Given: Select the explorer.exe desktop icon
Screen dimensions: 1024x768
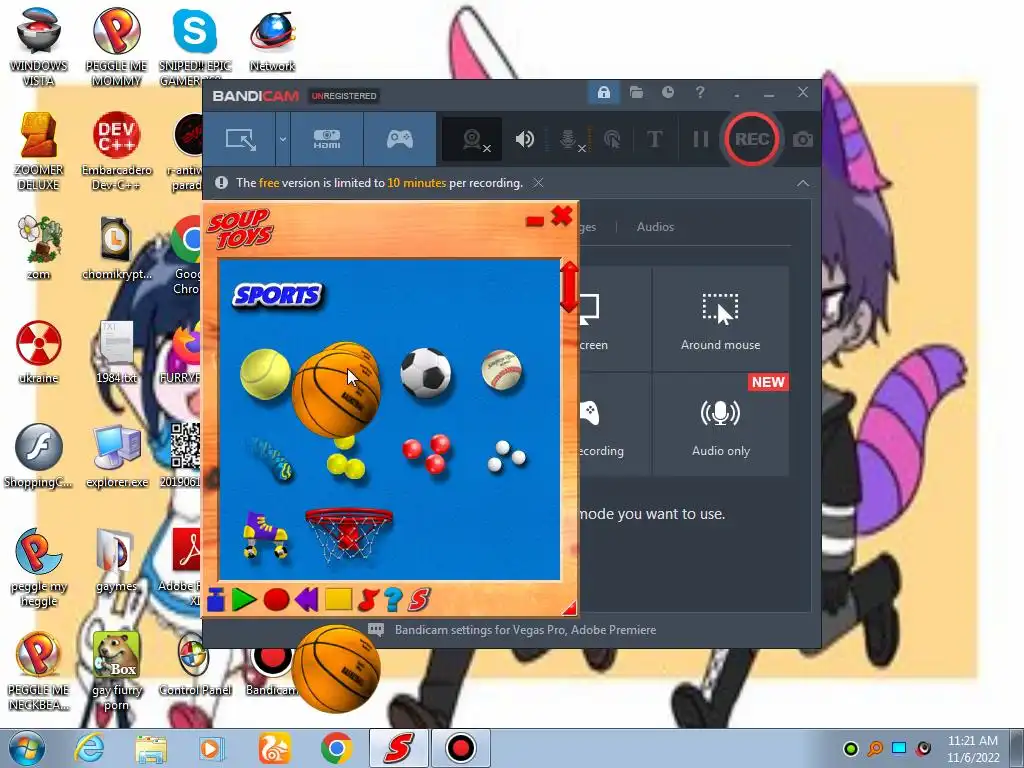Looking at the screenshot, I should click(x=116, y=456).
